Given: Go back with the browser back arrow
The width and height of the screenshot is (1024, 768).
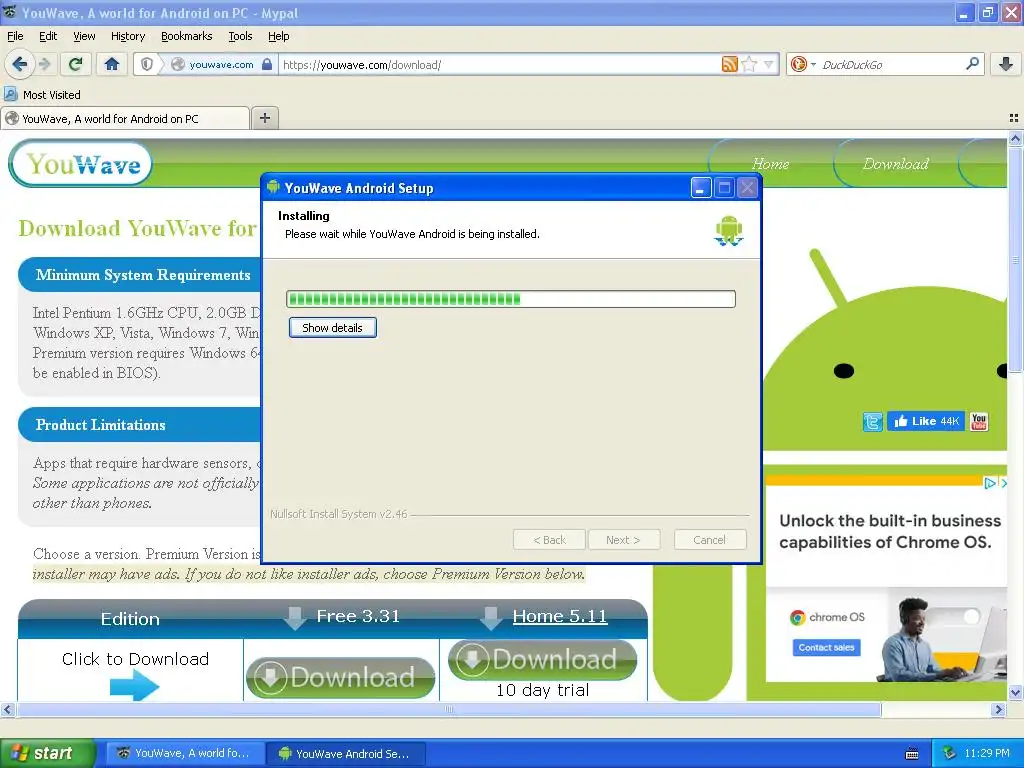Looking at the screenshot, I should pos(19,64).
